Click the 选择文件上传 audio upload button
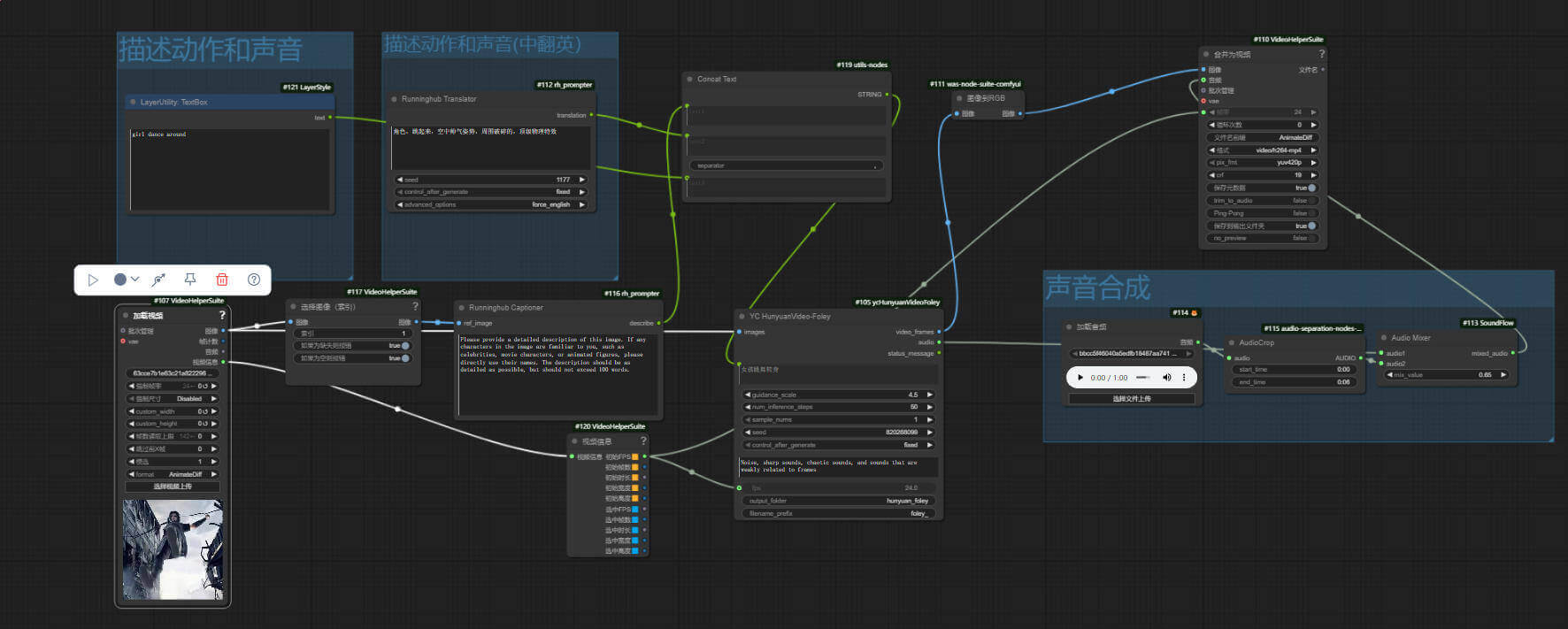Screen dimensions: 1568x629 coord(1132,399)
